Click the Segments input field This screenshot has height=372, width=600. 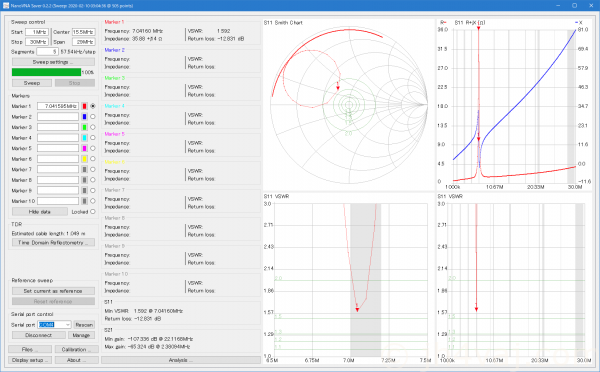[x=47, y=51]
